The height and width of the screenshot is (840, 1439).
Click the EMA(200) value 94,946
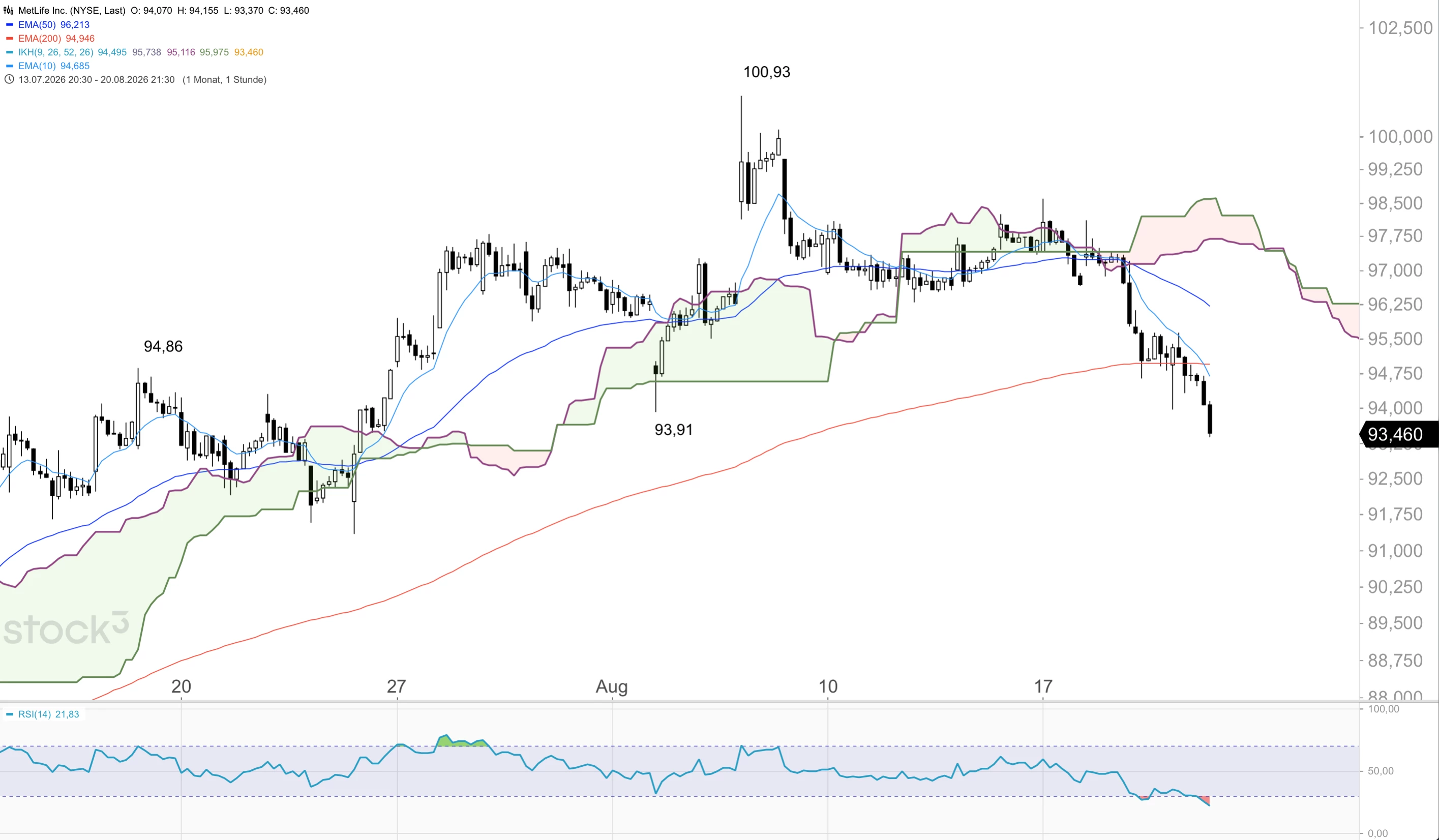(80, 38)
